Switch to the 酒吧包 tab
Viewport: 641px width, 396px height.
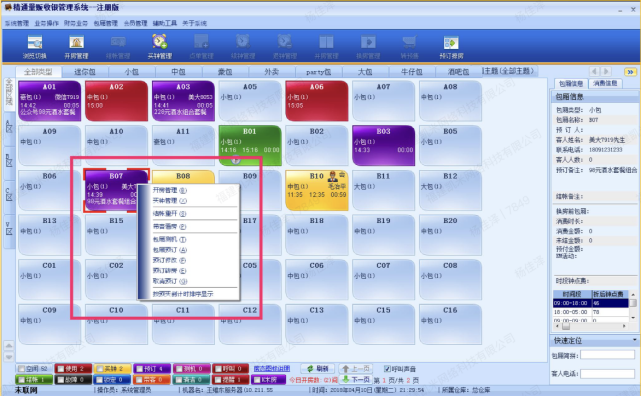pyautogui.click(x=458, y=72)
